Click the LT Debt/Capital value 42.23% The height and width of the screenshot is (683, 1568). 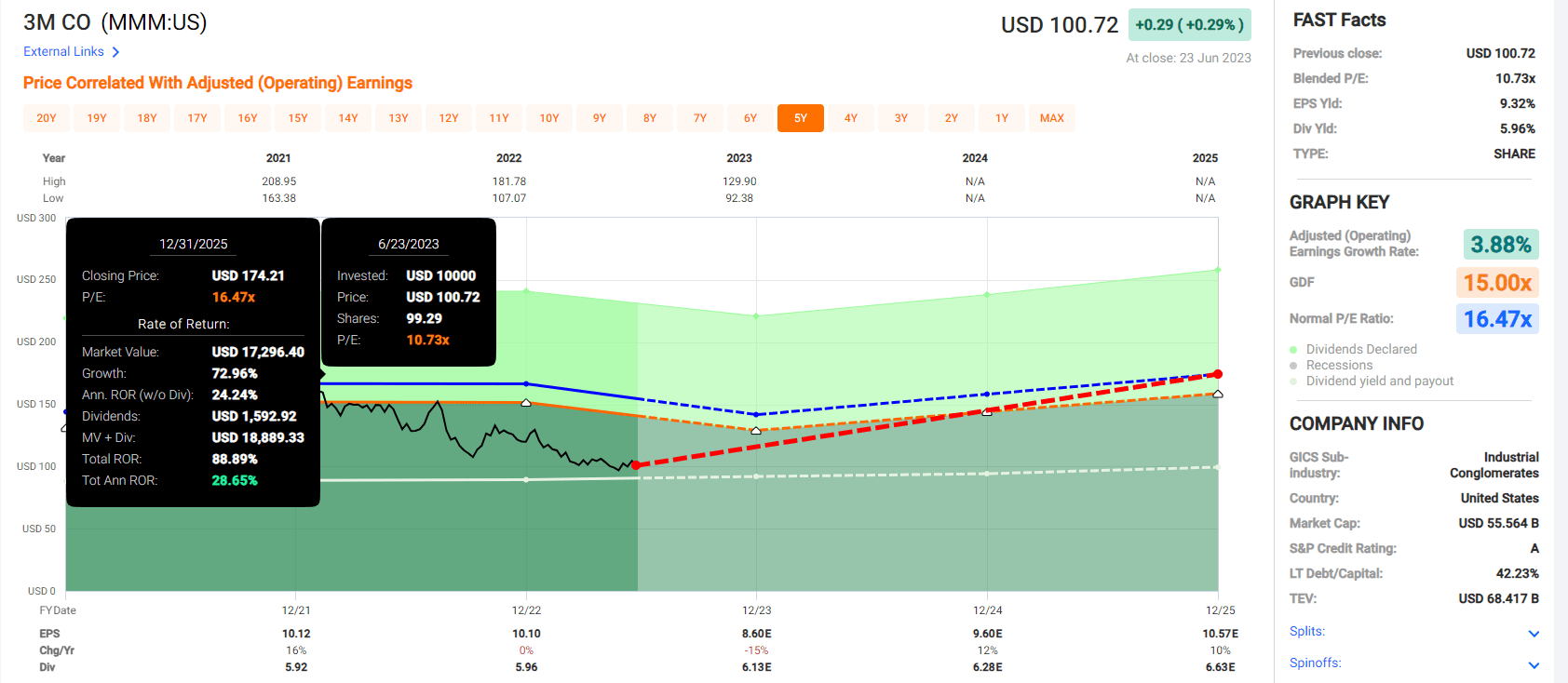(1518, 573)
